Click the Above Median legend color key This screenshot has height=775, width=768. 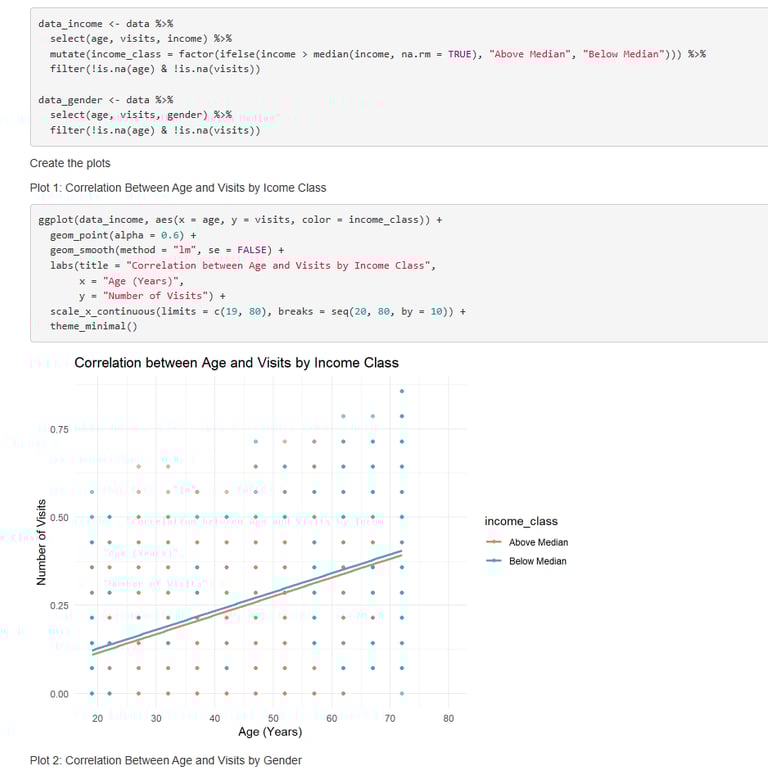pos(494,542)
